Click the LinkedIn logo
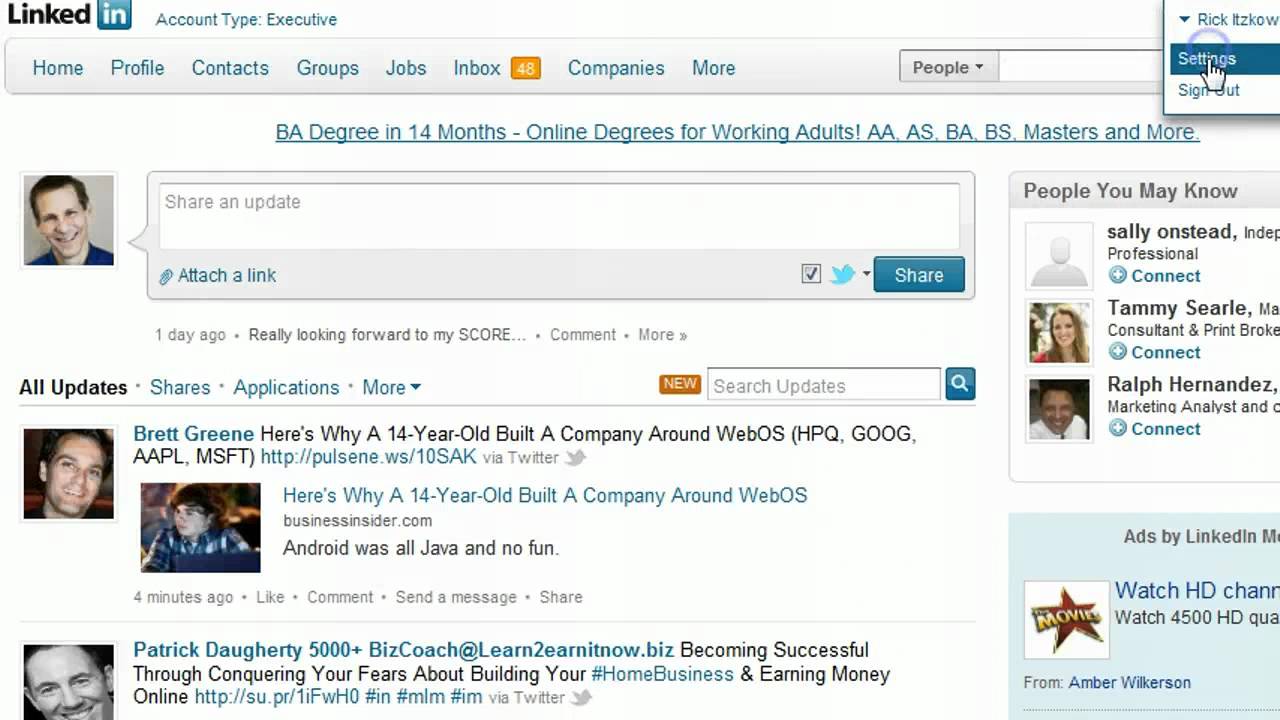This screenshot has width=1280, height=720. 69,15
